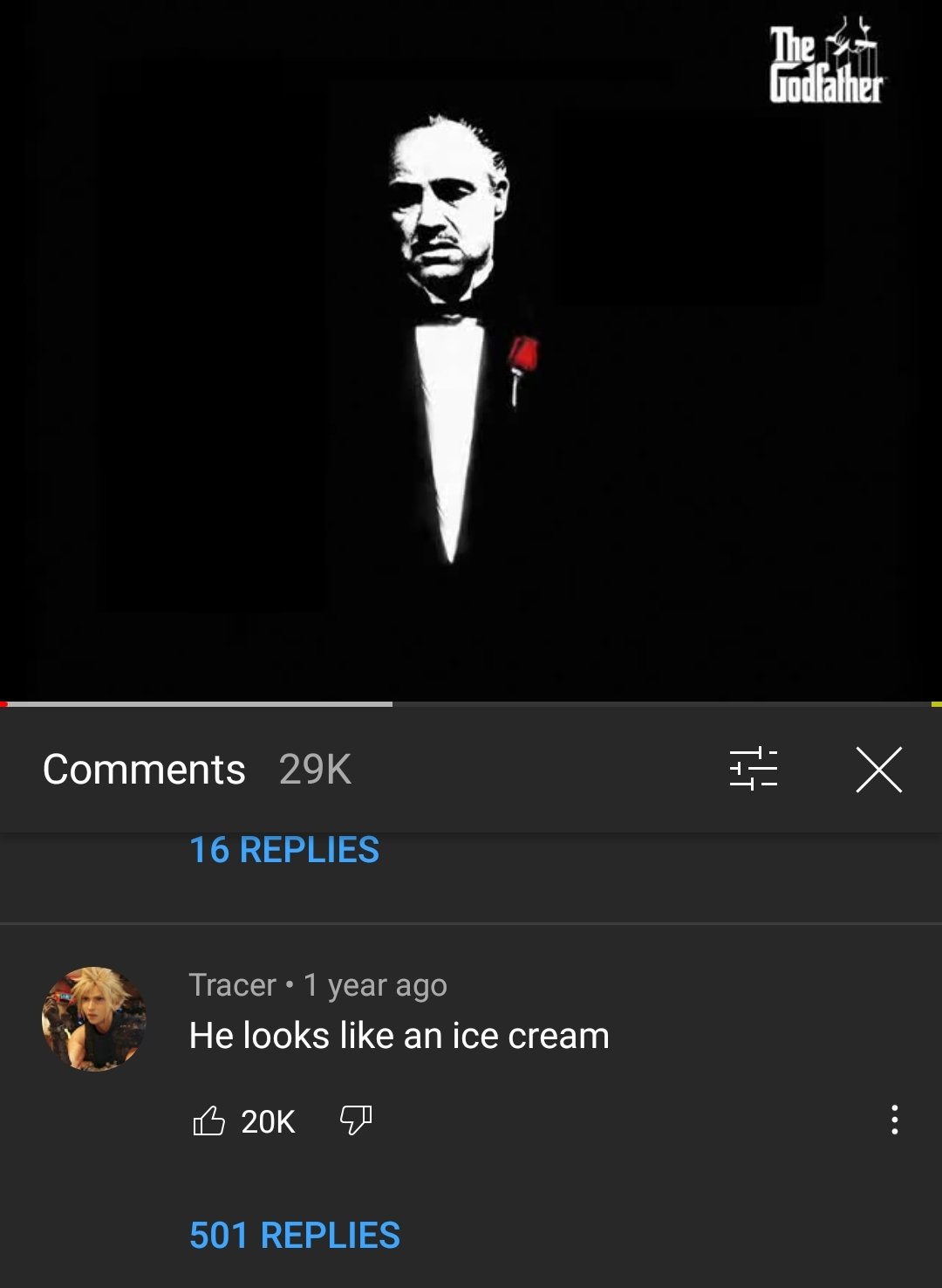
Task: Expand the 501 REPLIES thread
Action: click(295, 1236)
